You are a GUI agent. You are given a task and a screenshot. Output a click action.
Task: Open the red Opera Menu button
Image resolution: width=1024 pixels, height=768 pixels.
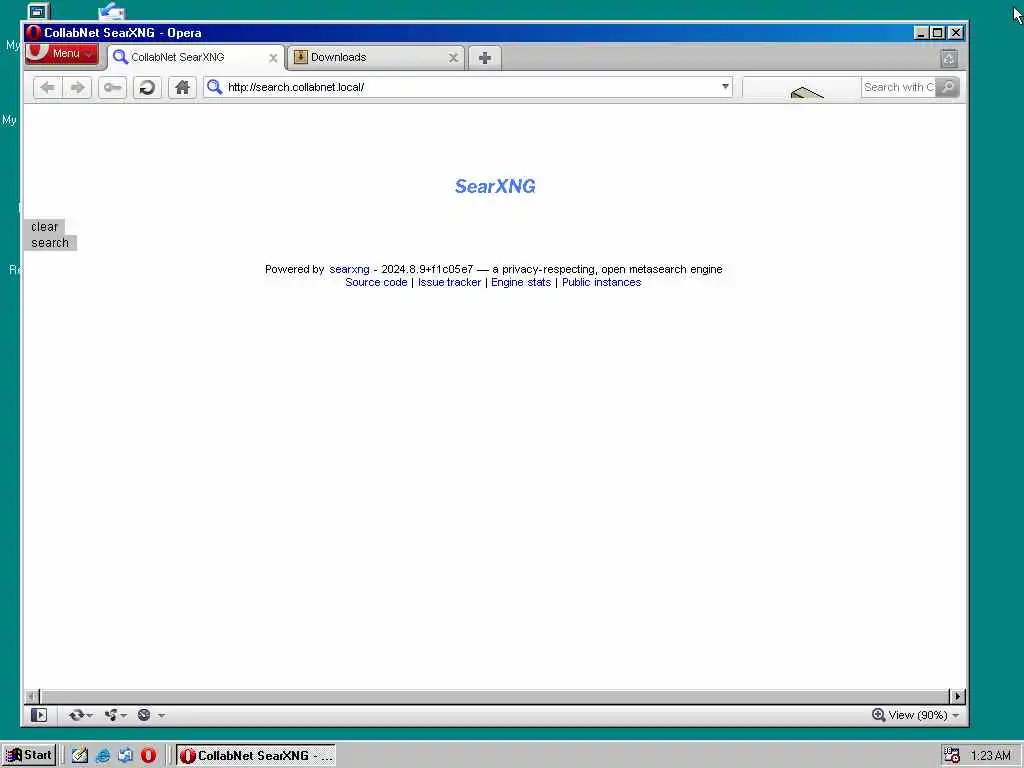coord(62,54)
